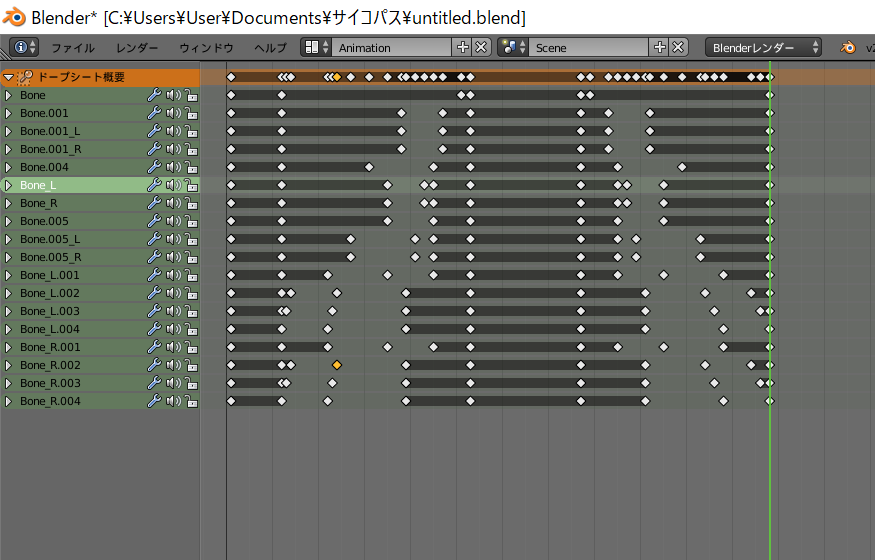
Task: Open the ヘルプ menu
Action: pyautogui.click(x=271, y=48)
